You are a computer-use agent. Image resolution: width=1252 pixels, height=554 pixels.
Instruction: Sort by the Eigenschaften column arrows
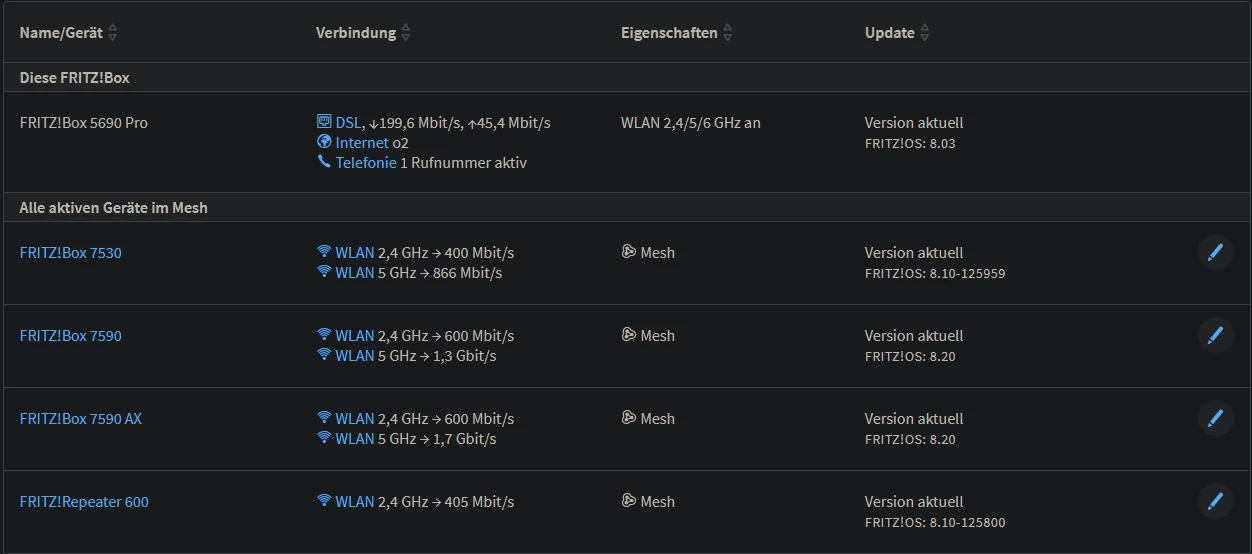pyautogui.click(x=727, y=33)
